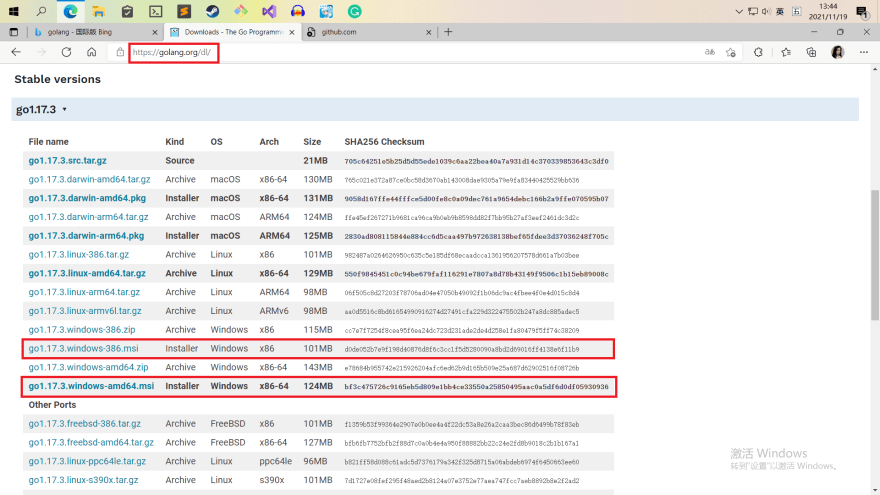Click the colorful diamond app in taskbar
This screenshot has height=495, width=880.
point(241,11)
